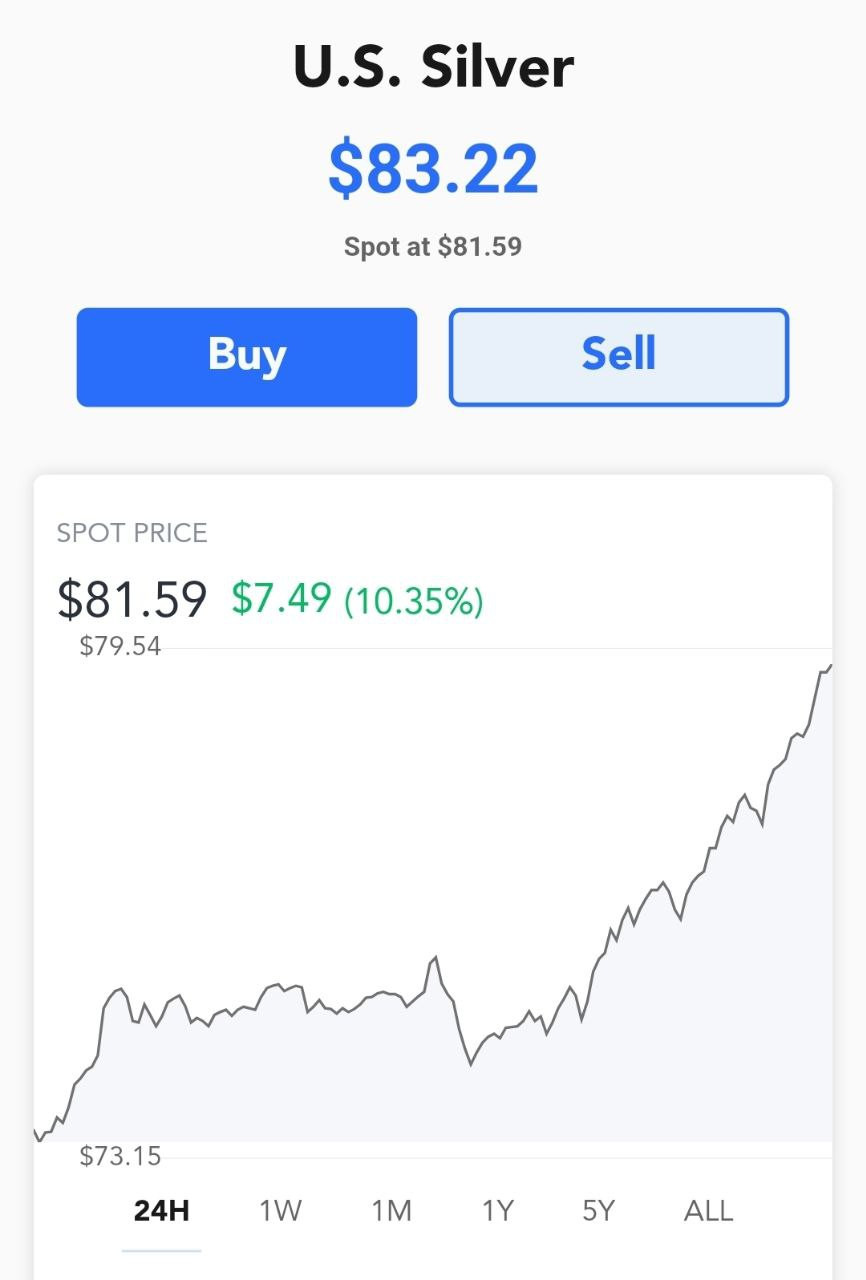
Task: Tap the sharp dip in mid-chart line
Action: [470, 1064]
